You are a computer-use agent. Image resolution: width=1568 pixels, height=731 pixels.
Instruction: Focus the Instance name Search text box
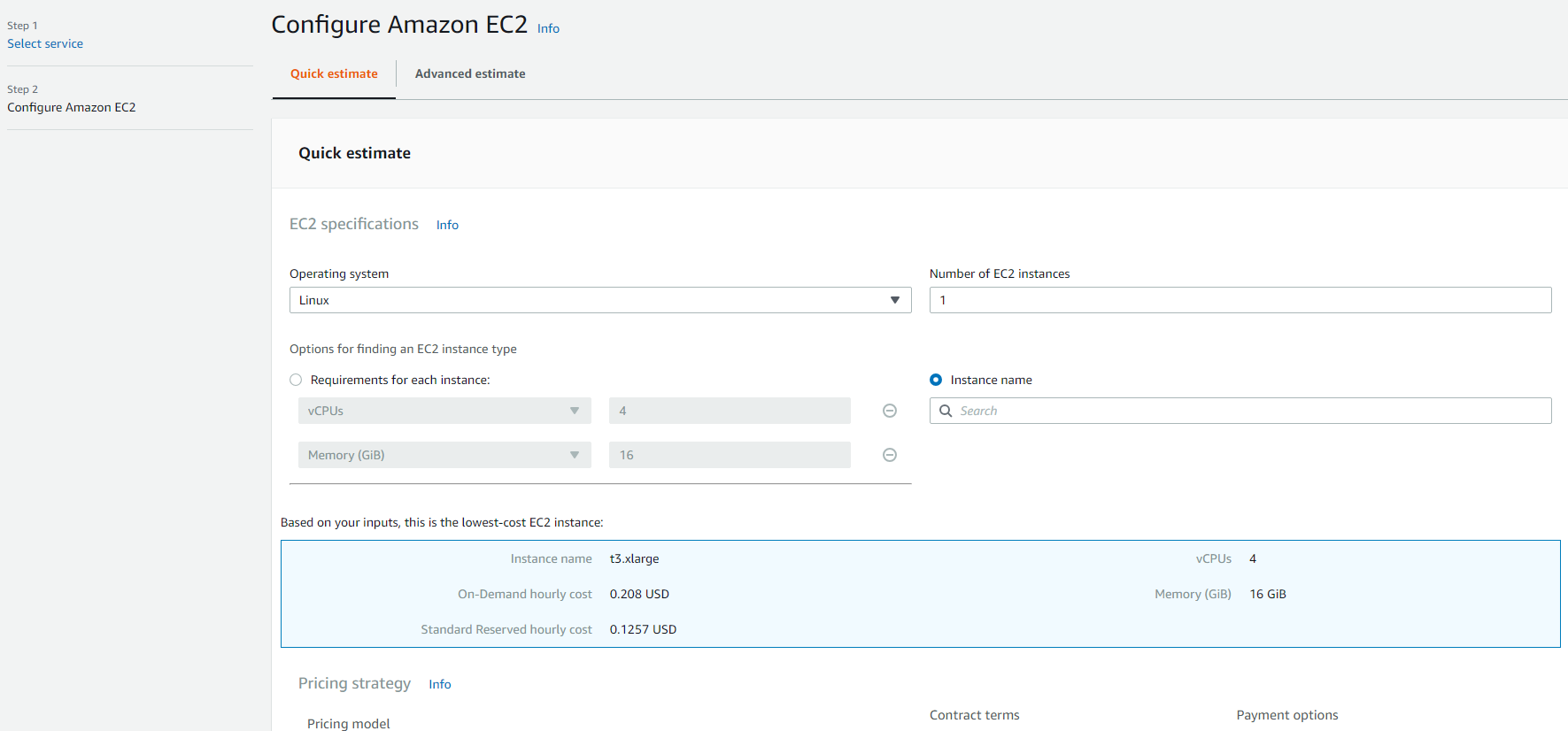[x=1248, y=411]
